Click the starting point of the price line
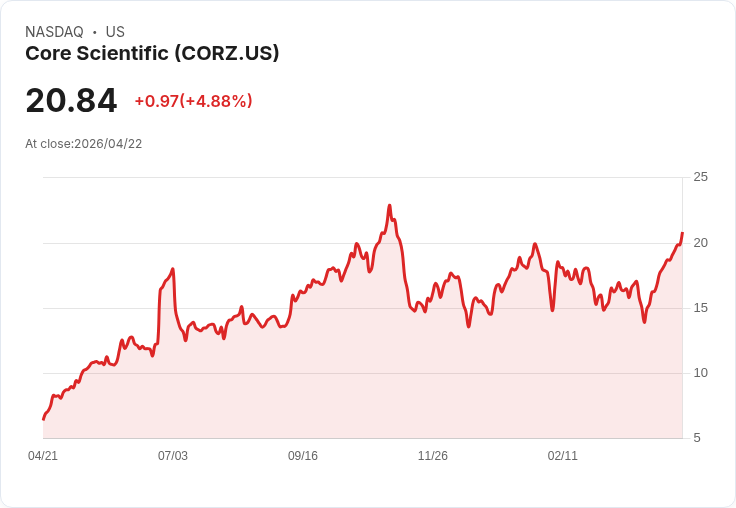Image resolution: width=736 pixels, height=508 pixels. tap(43, 419)
